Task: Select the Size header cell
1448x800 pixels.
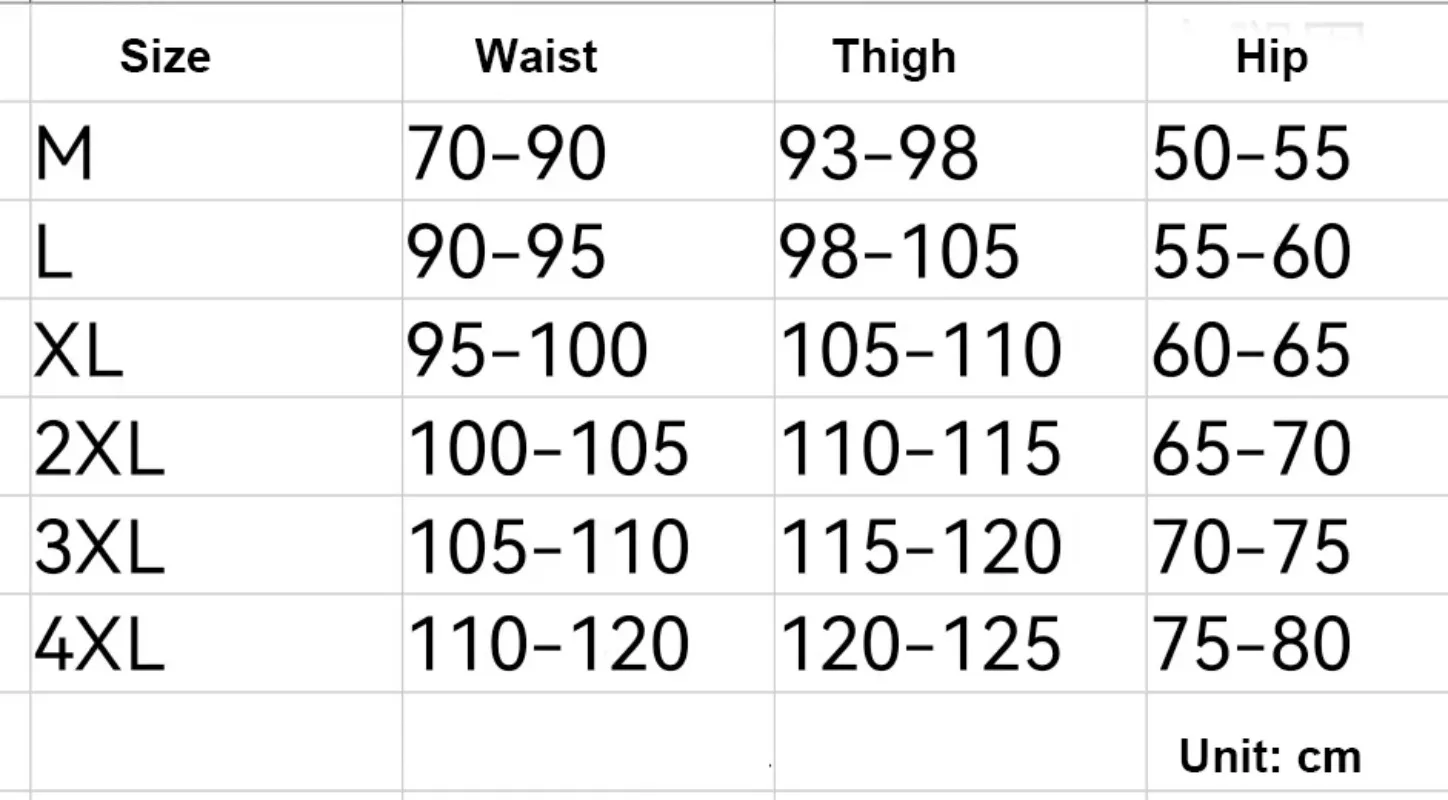Action: coord(216,53)
